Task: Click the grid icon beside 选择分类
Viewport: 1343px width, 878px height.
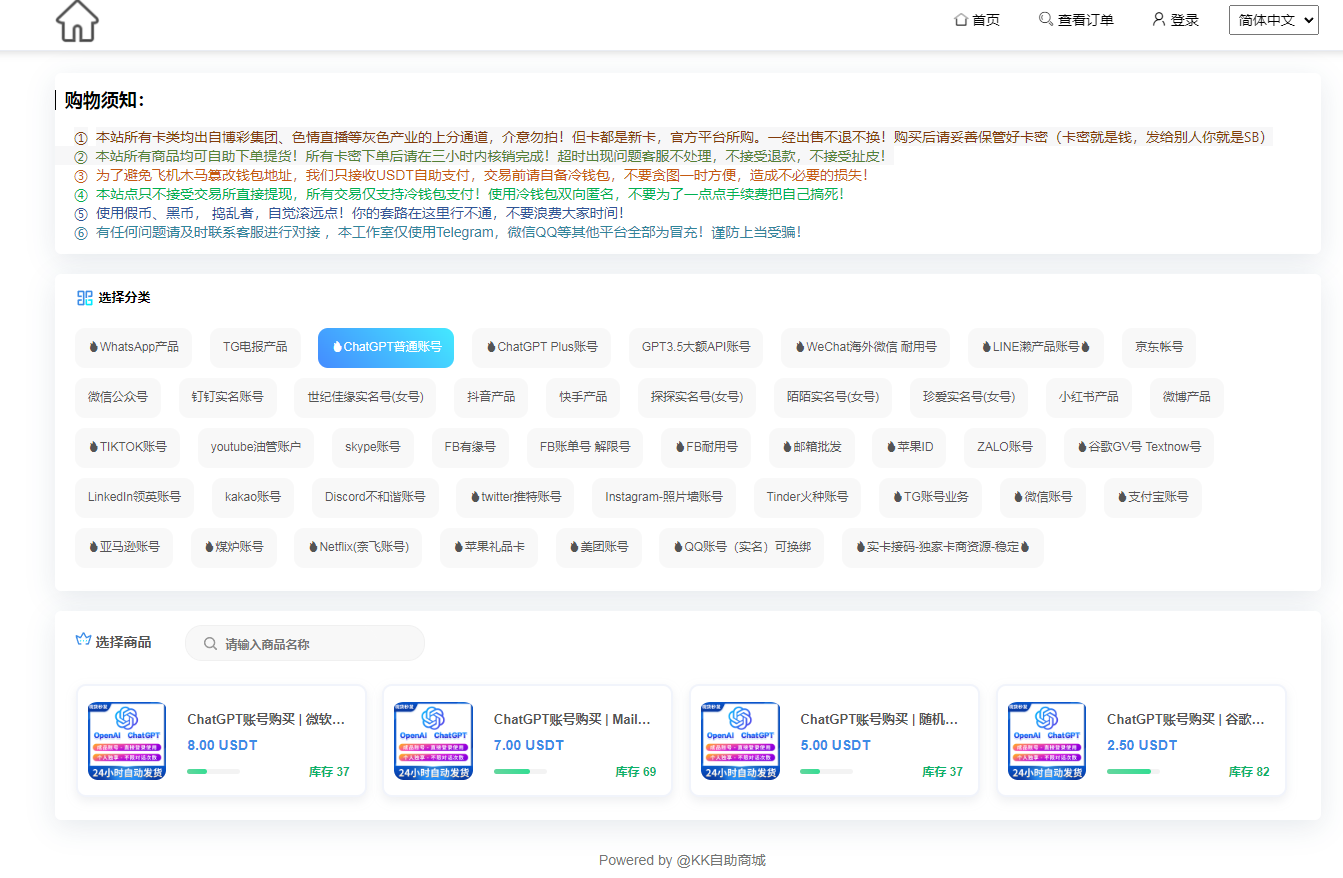Action: tap(85, 298)
